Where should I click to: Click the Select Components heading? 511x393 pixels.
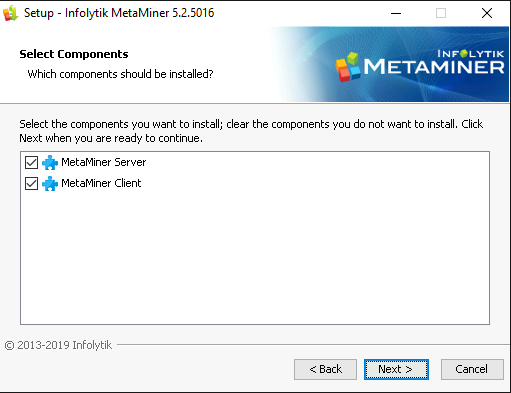click(74, 54)
